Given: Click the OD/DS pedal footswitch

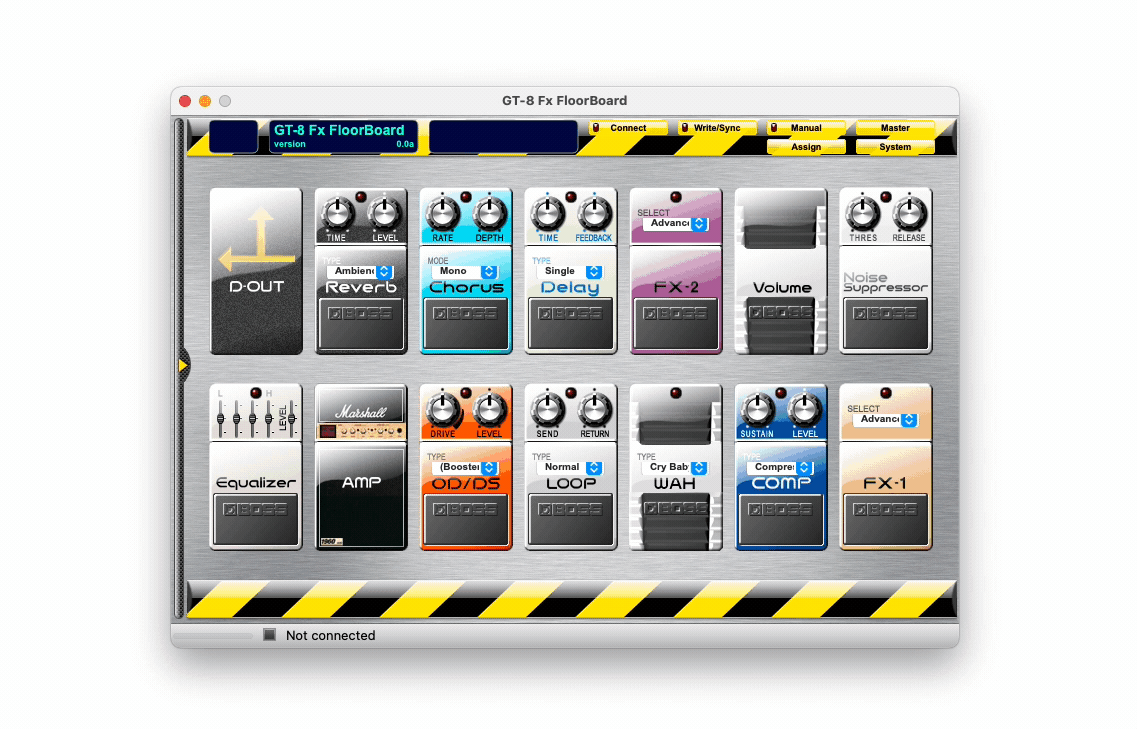Looking at the screenshot, I should point(466,519).
